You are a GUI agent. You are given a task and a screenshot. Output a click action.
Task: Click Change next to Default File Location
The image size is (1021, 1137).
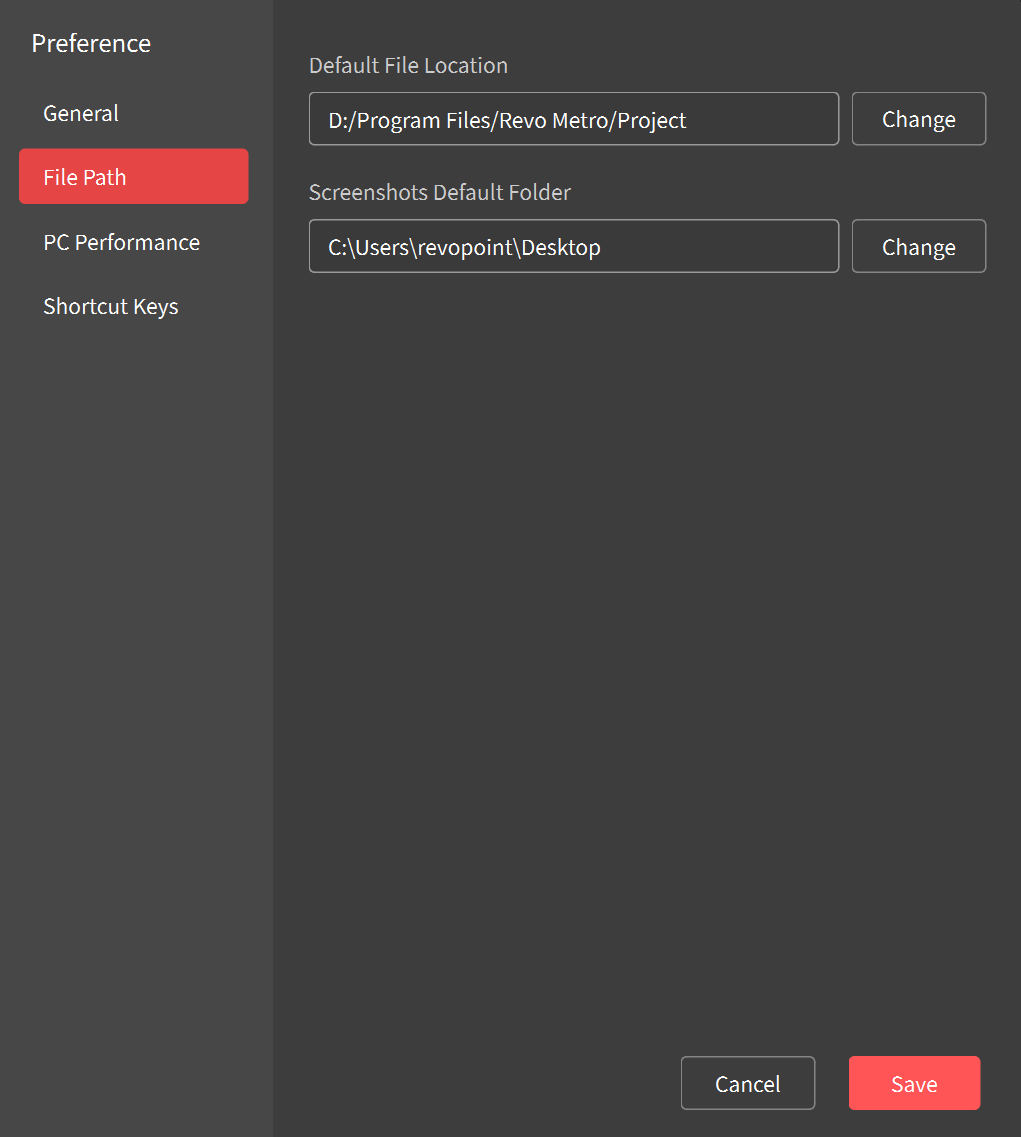pyautogui.click(x=918, y=118)
